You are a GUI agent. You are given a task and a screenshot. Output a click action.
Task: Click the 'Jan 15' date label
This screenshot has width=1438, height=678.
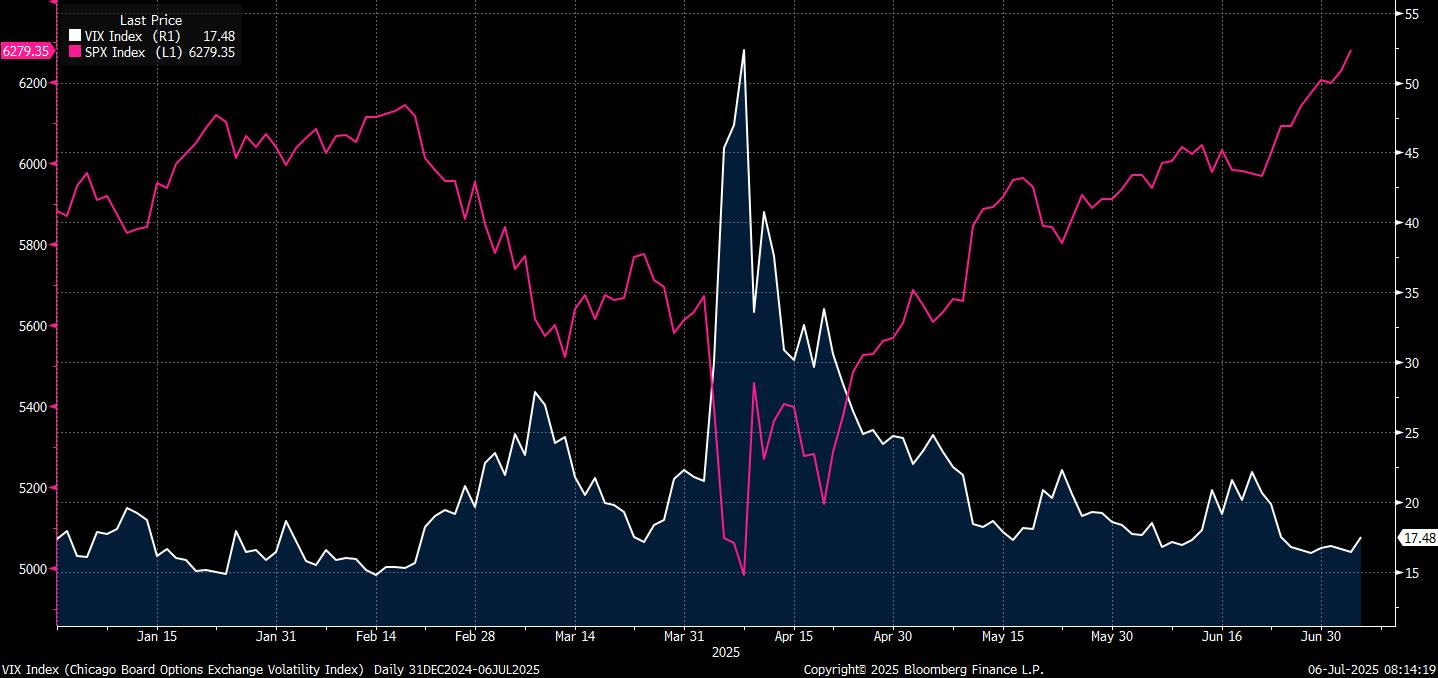(157, 636)
